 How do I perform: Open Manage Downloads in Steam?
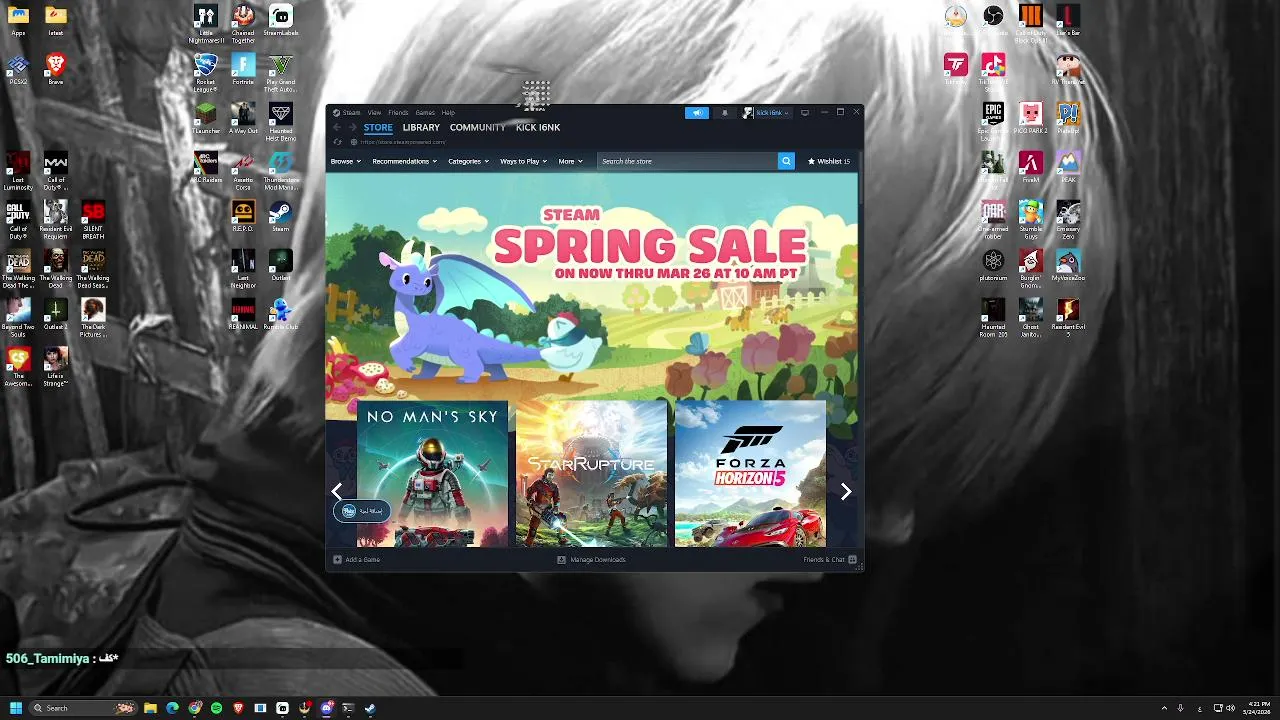(x=591, y=560)
